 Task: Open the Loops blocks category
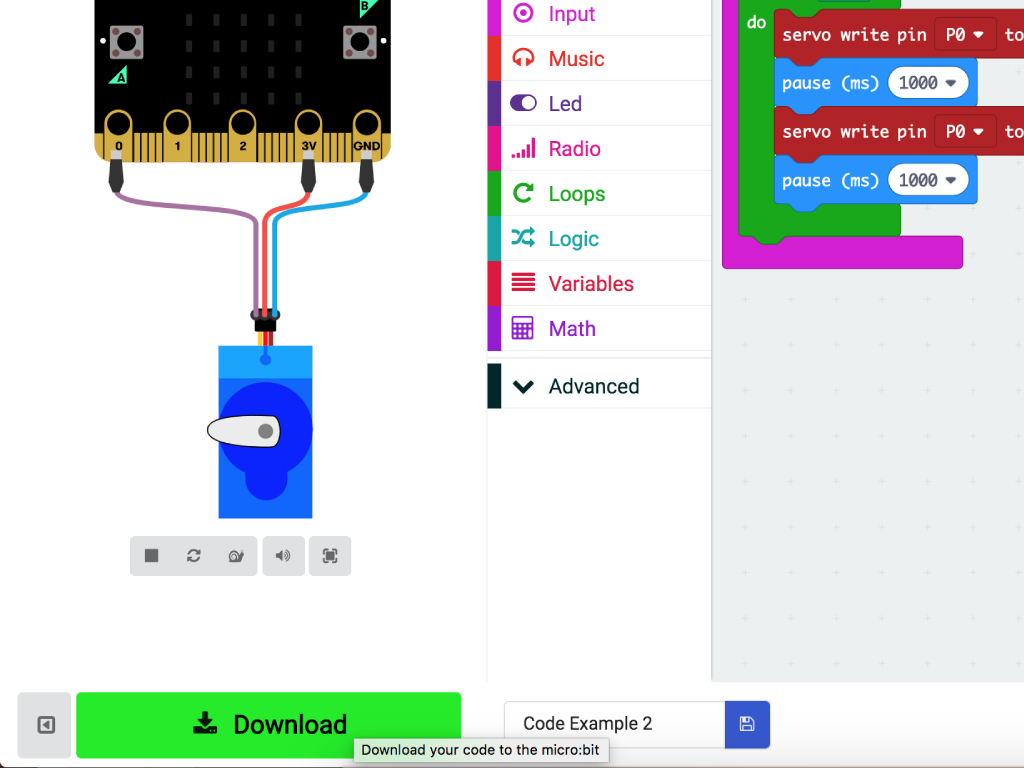[600, 194]
